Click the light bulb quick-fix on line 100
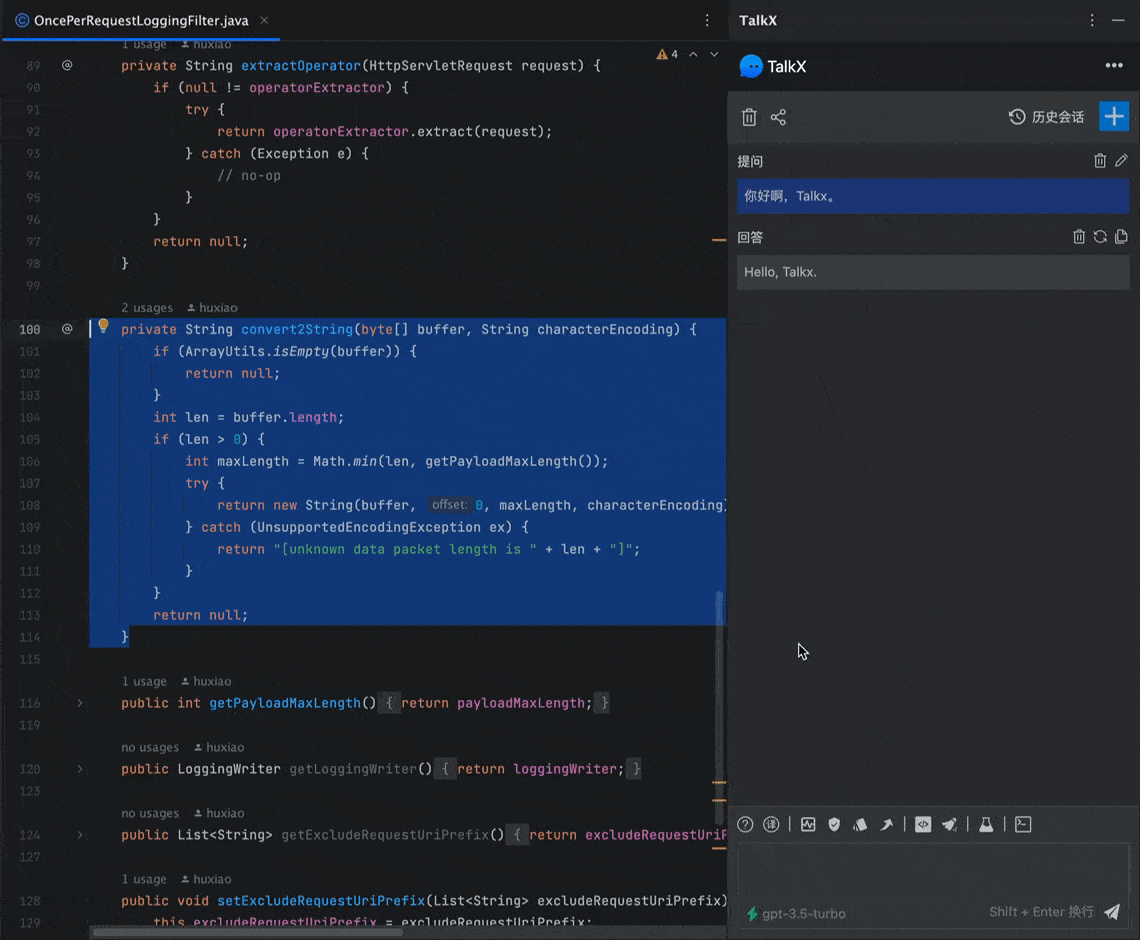 (103, 326)
